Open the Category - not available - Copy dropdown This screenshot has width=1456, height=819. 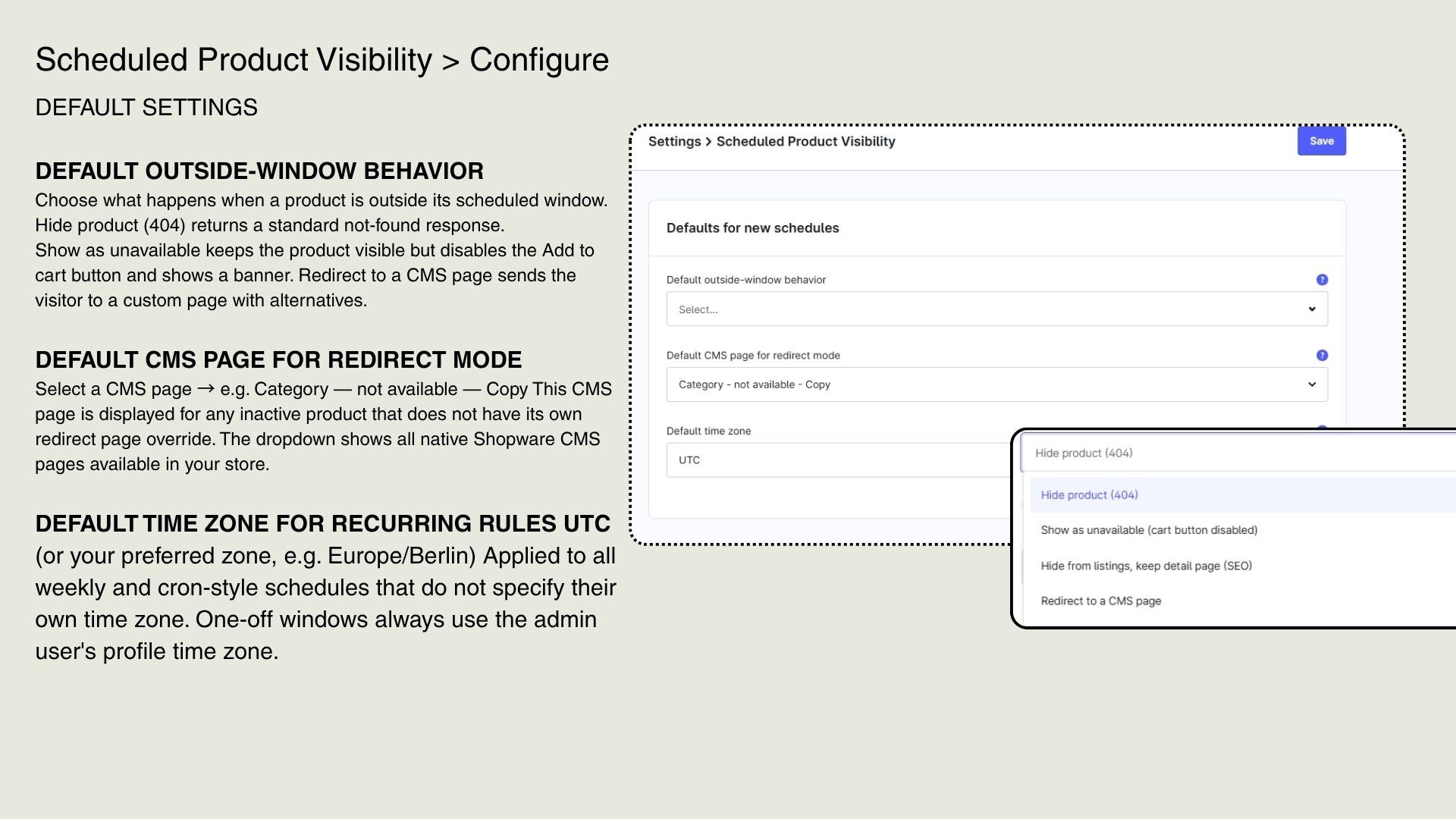pyautogui.click(x=996, y=384)
